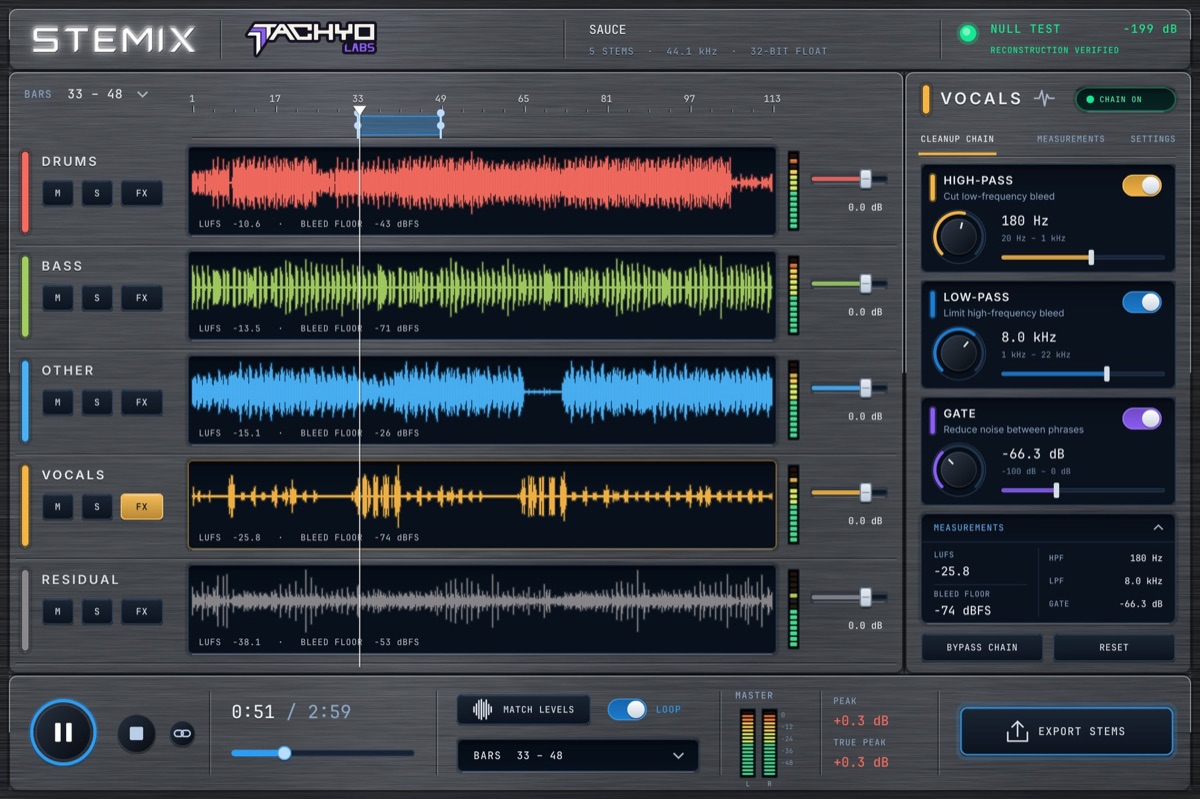Click the High-Pass 180 Hz slider handle
1200x799 pixels.
pyautogui.click(x=1091, y=257)
